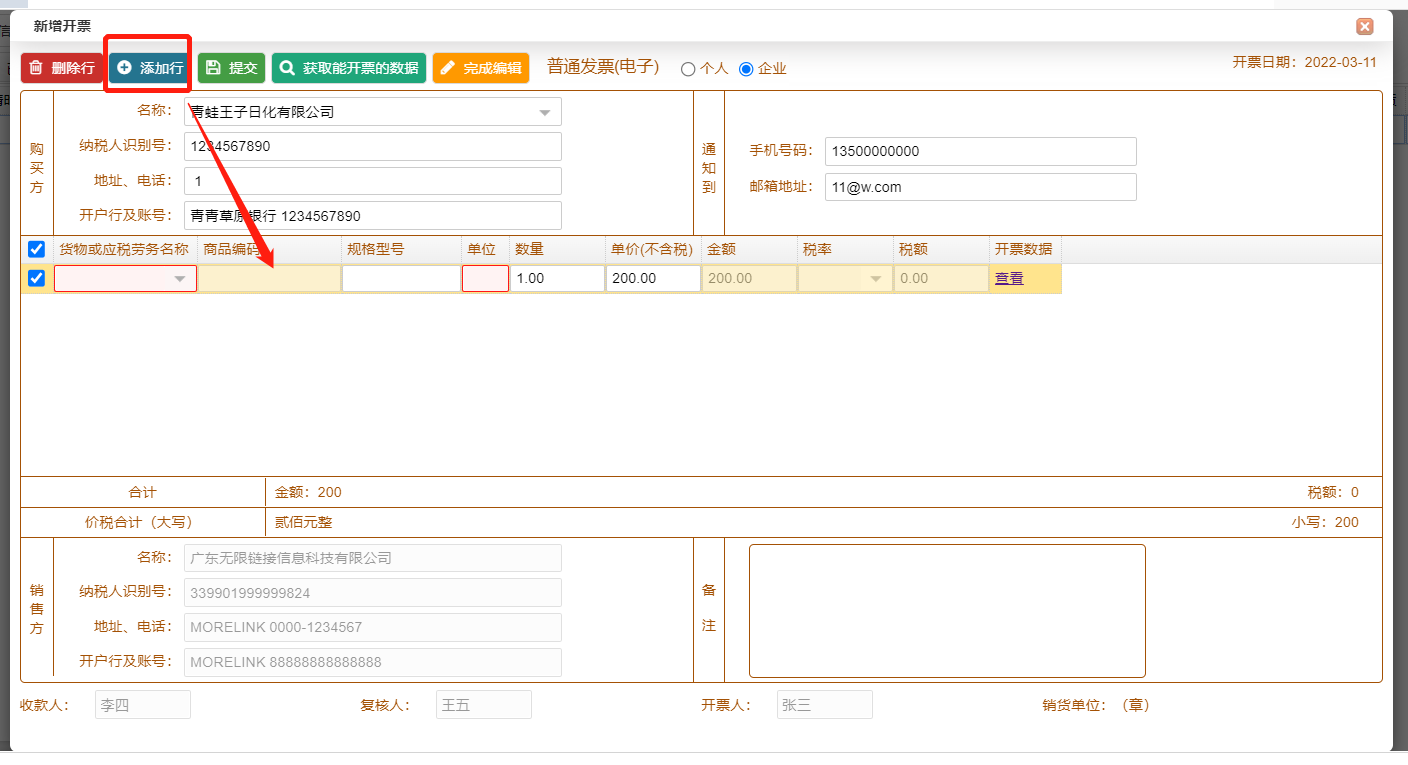Open the 货物或应税劳务名称 dropdown in row

[180, 279]
